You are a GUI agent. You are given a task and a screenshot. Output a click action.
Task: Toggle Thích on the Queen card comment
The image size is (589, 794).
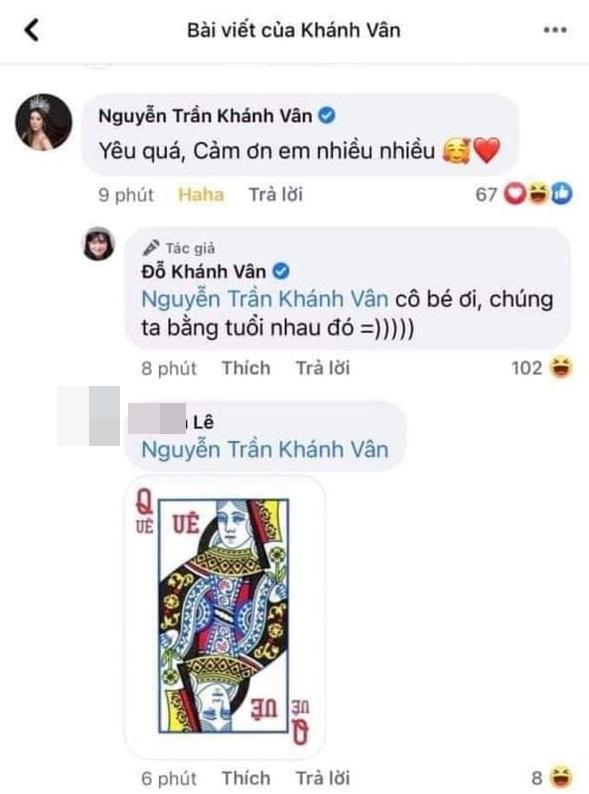coord(246,778)
